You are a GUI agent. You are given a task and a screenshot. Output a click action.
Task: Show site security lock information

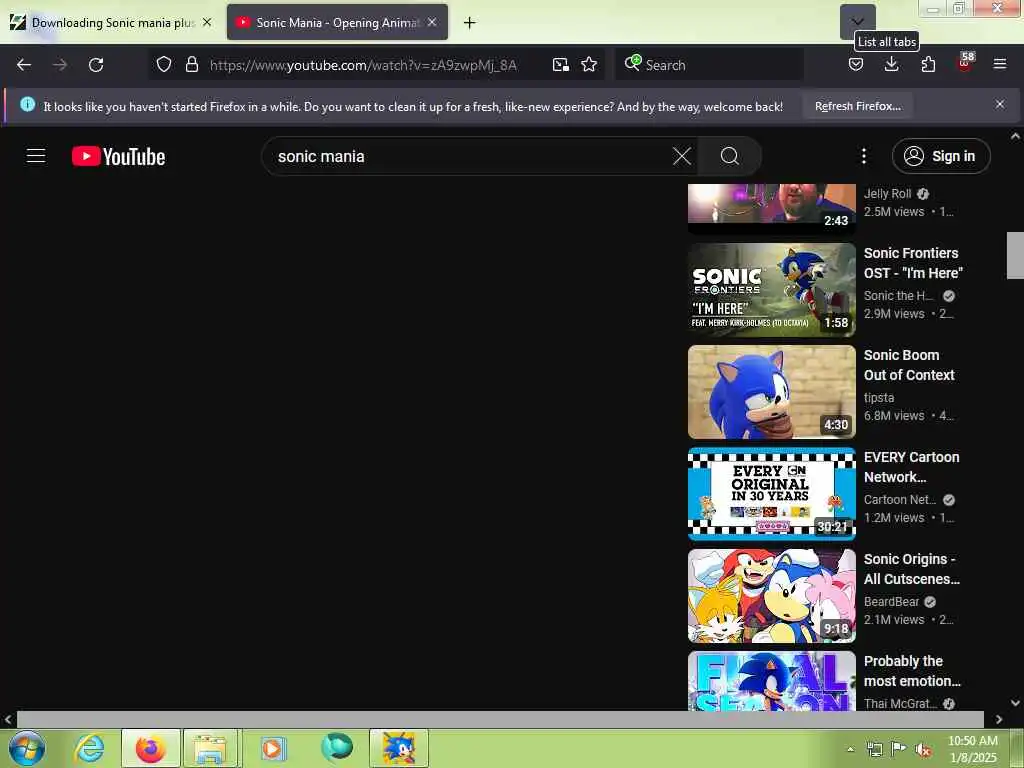(x=191, y=65)
